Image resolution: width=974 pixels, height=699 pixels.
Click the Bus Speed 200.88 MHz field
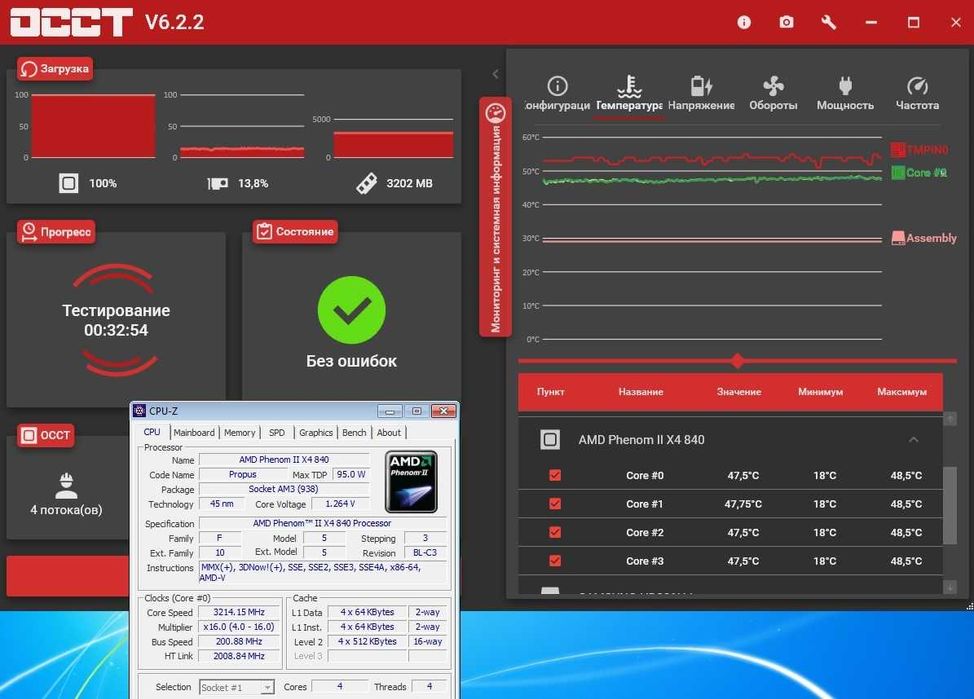click(x=239, y=641)
